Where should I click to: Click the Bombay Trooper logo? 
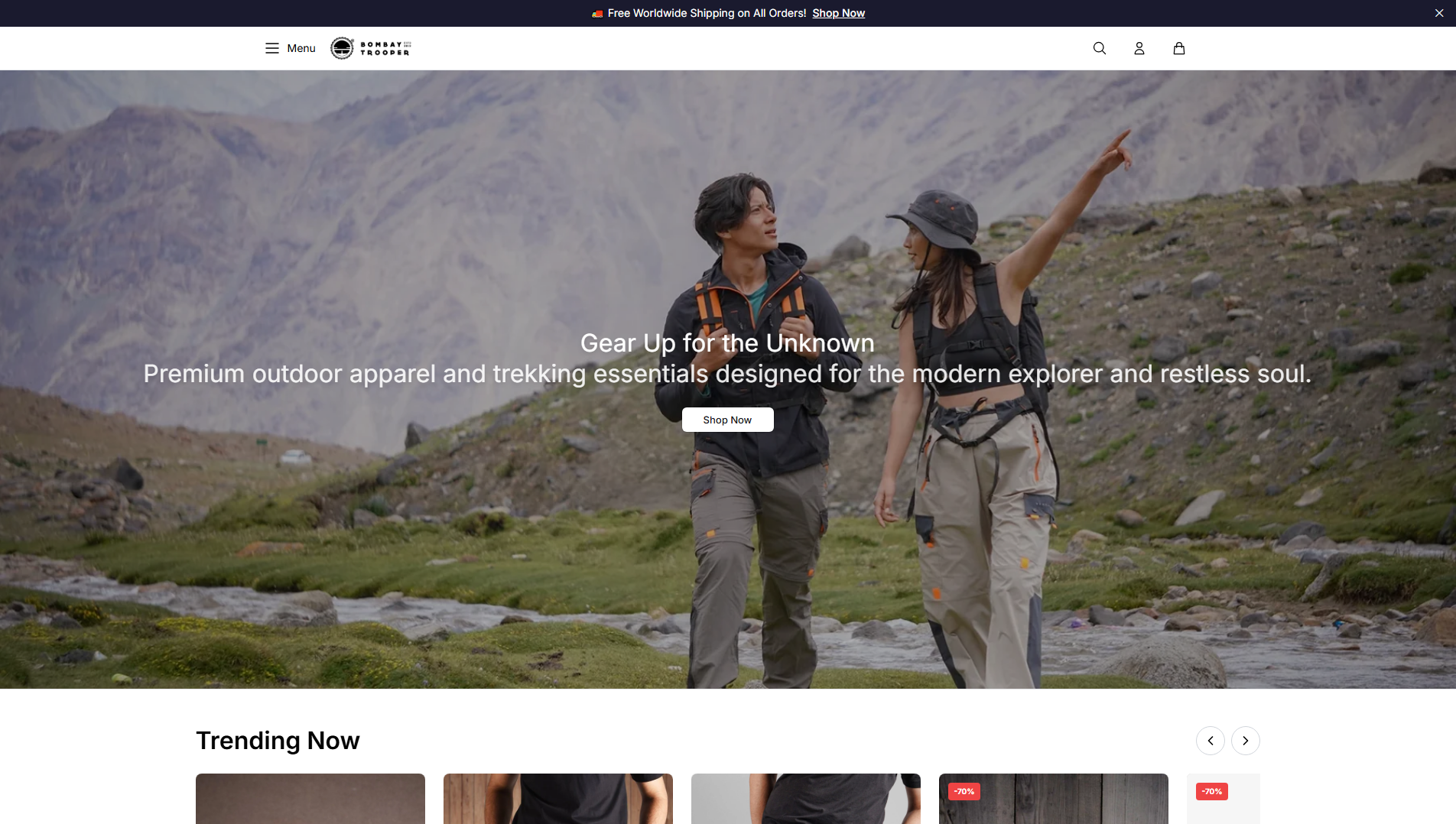tap(371, 48)
